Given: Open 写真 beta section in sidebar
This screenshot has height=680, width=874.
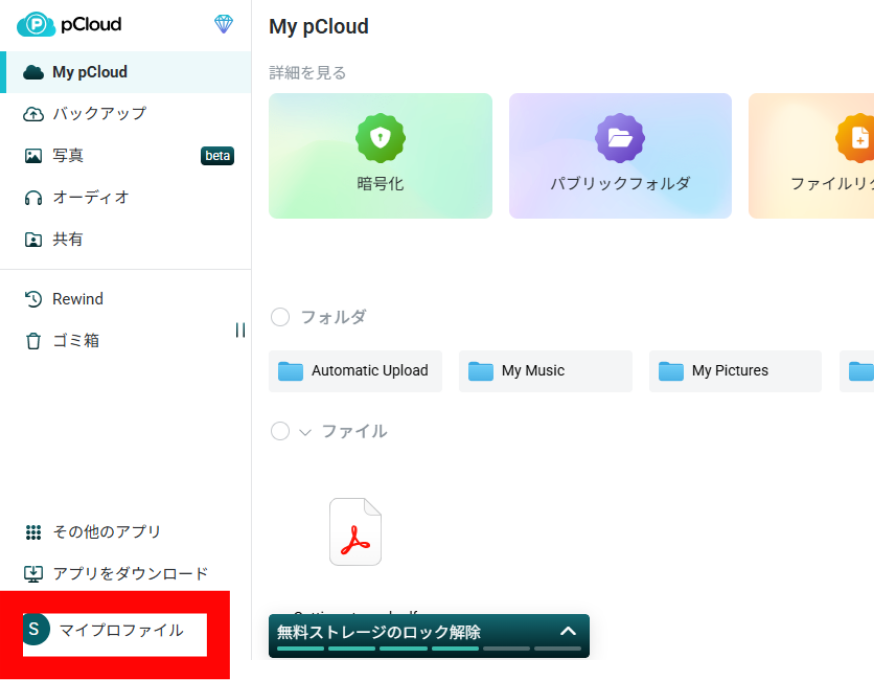Looking at the screenshot, I should tap(68, 156).
